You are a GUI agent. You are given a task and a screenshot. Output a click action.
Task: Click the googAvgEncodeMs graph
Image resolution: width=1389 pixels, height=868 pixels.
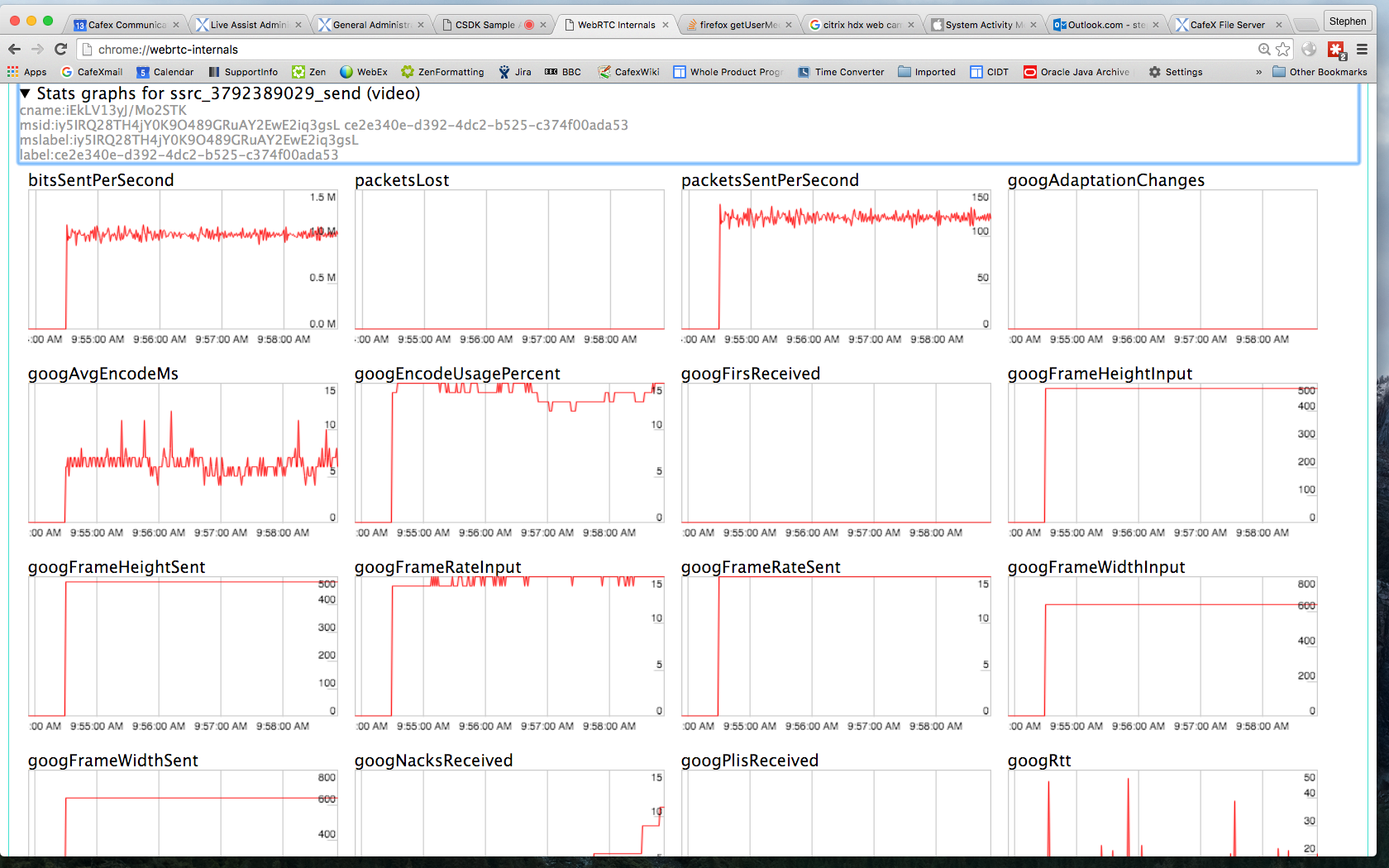(183, 453)
